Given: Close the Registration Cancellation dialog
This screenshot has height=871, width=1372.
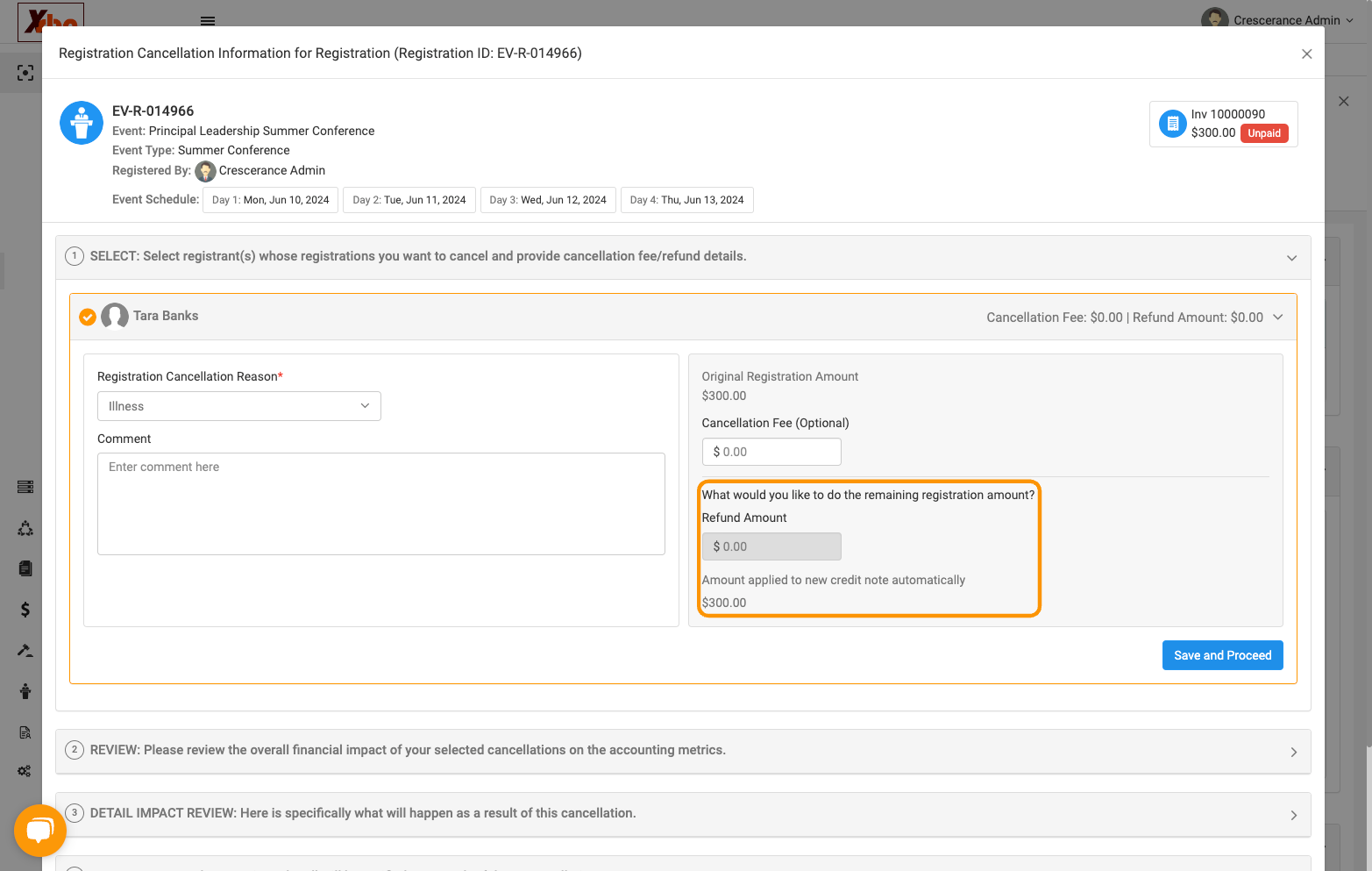Looking at the screenshot, I should coord(1306,54).
